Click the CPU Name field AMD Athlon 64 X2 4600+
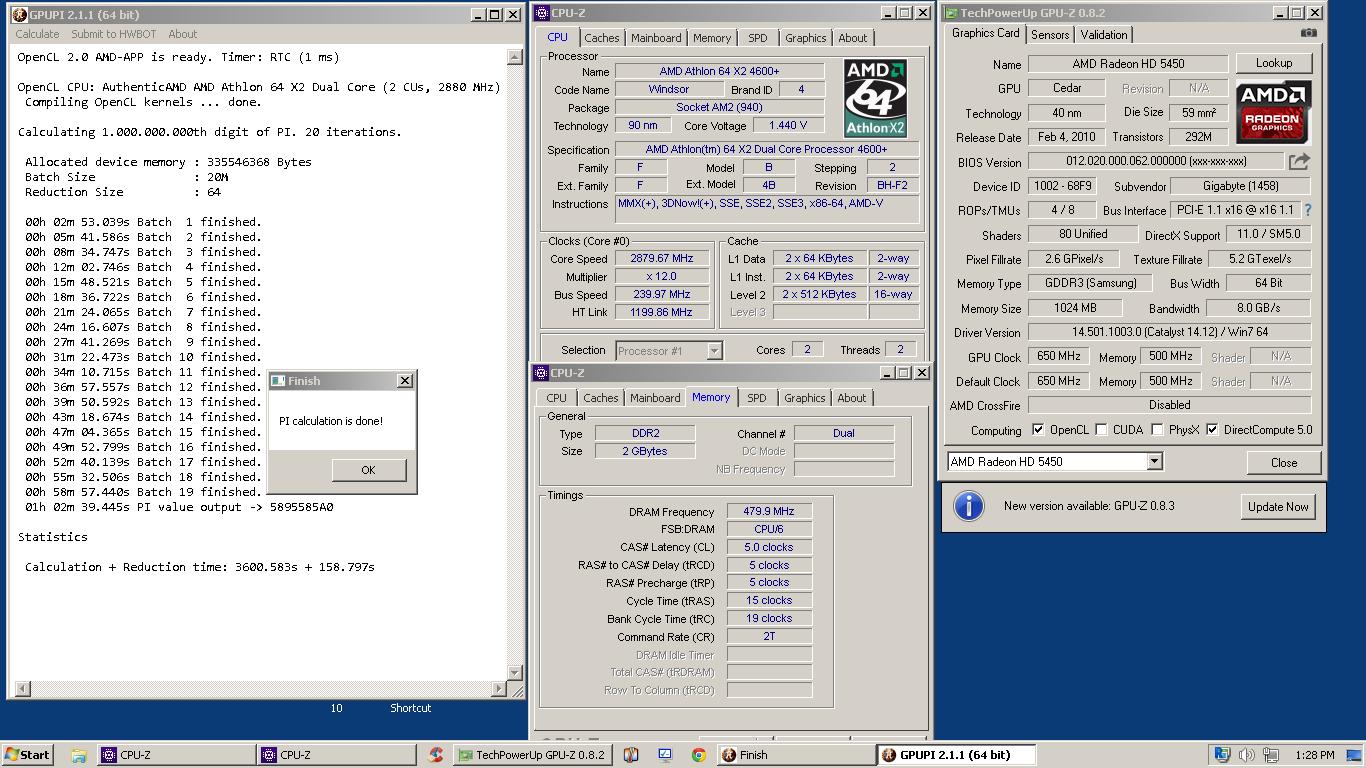The image size is (1366, 768). (719, 72)
